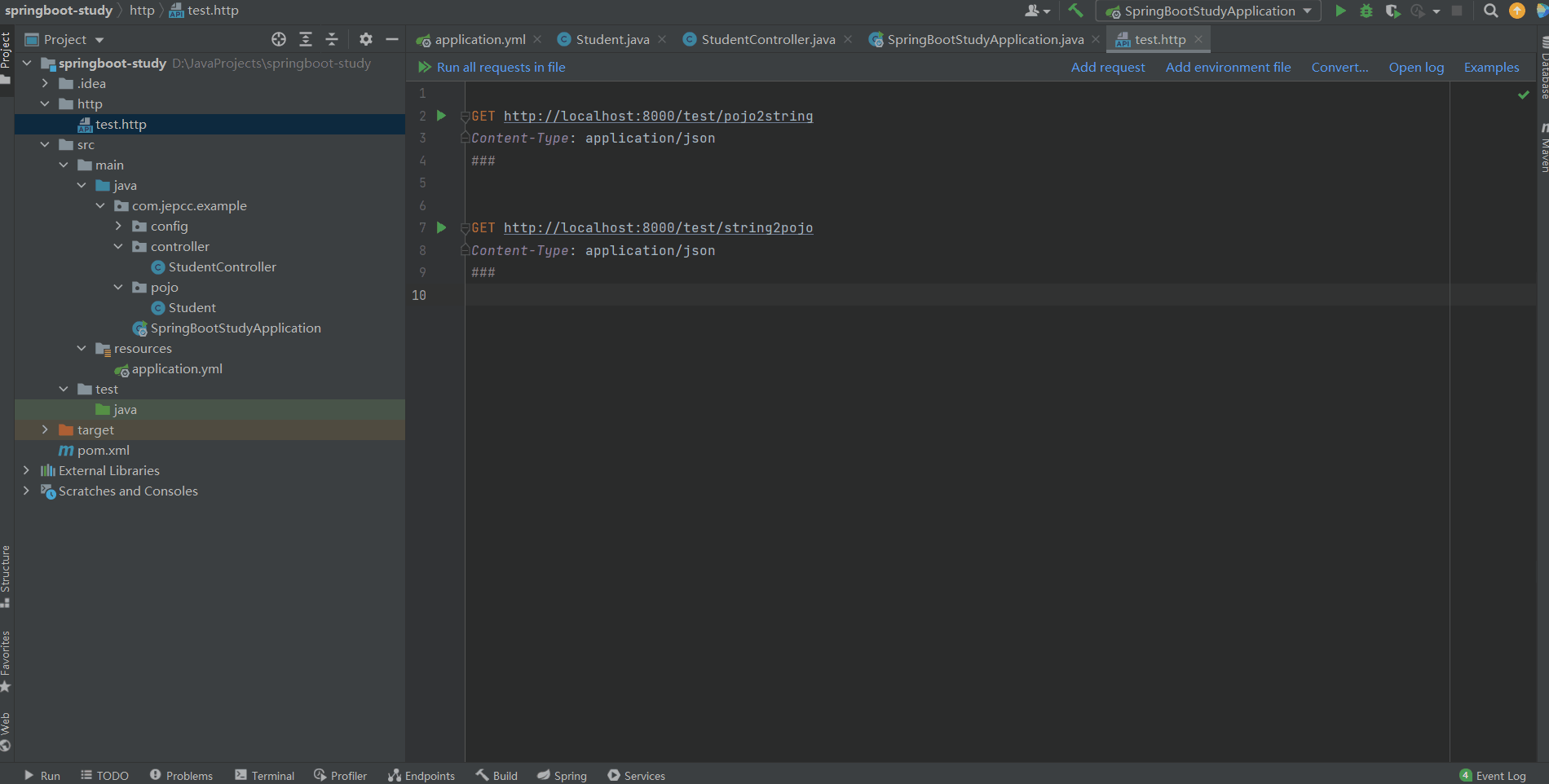Collapse the src folder

click(x=45, y=144)
